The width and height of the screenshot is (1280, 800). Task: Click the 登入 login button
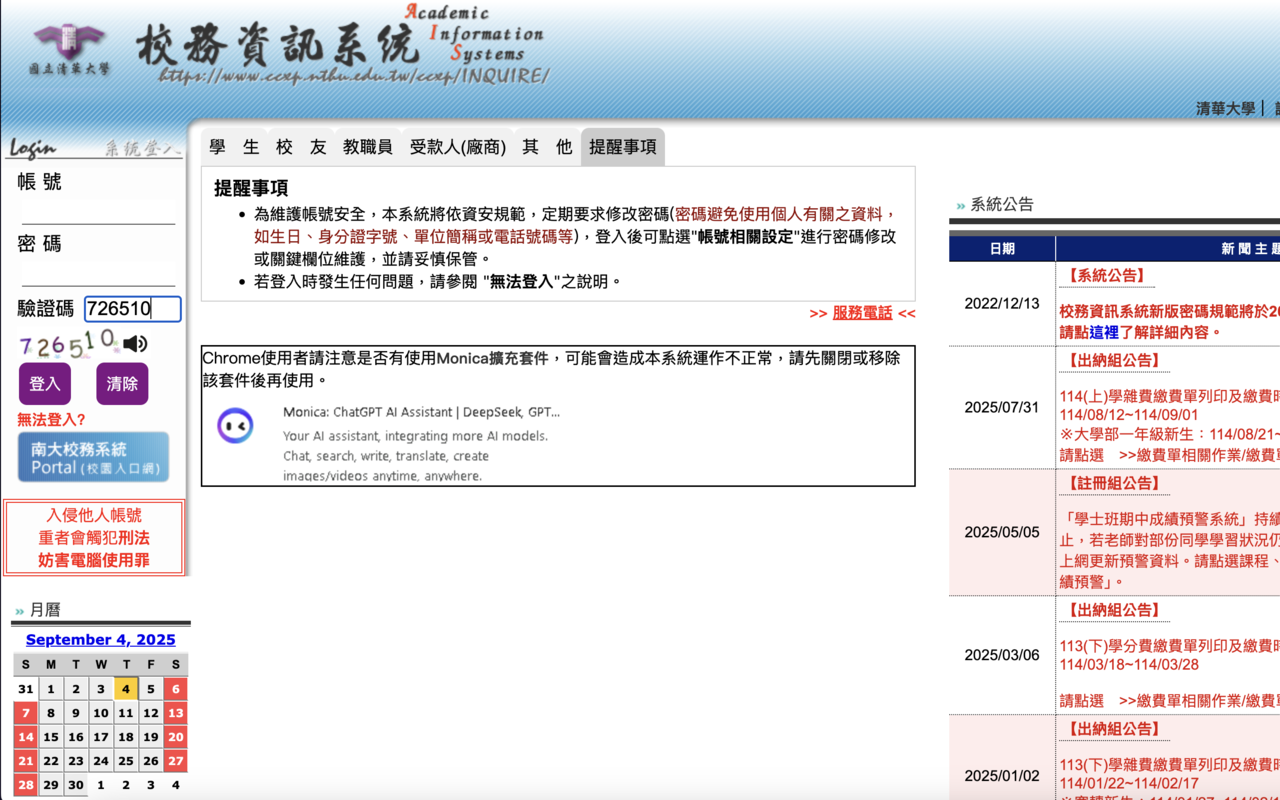coord(45,384)
